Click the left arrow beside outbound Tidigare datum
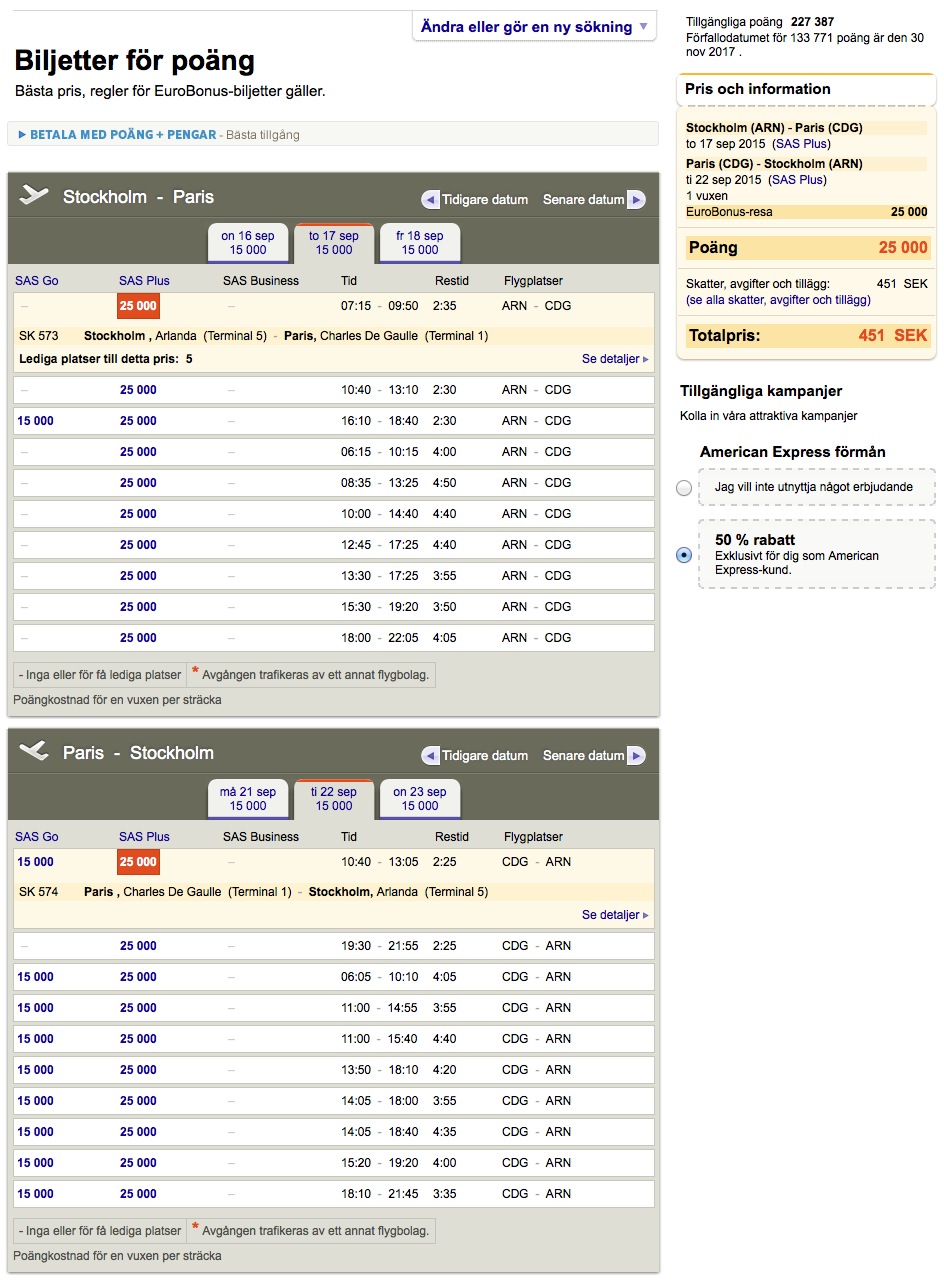 pyautogui.click(x=431, y=200)
